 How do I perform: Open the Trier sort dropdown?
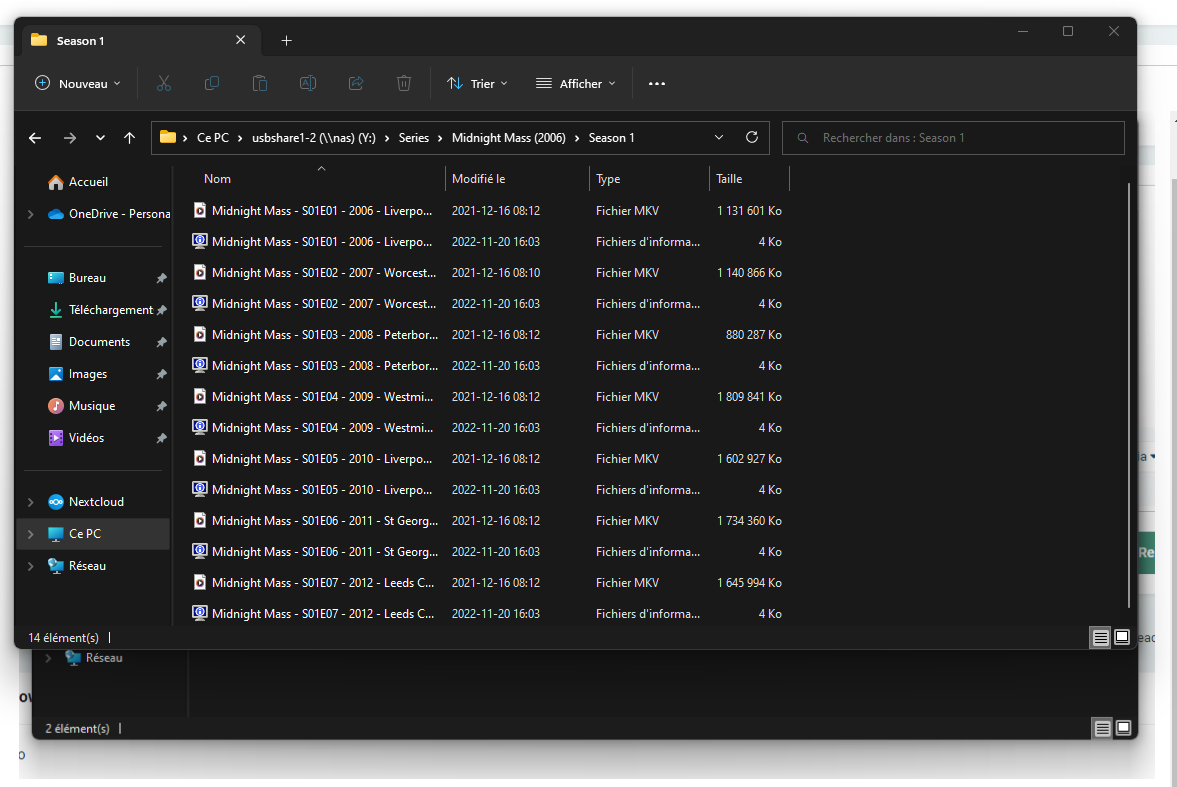click(x=477, y=84)
